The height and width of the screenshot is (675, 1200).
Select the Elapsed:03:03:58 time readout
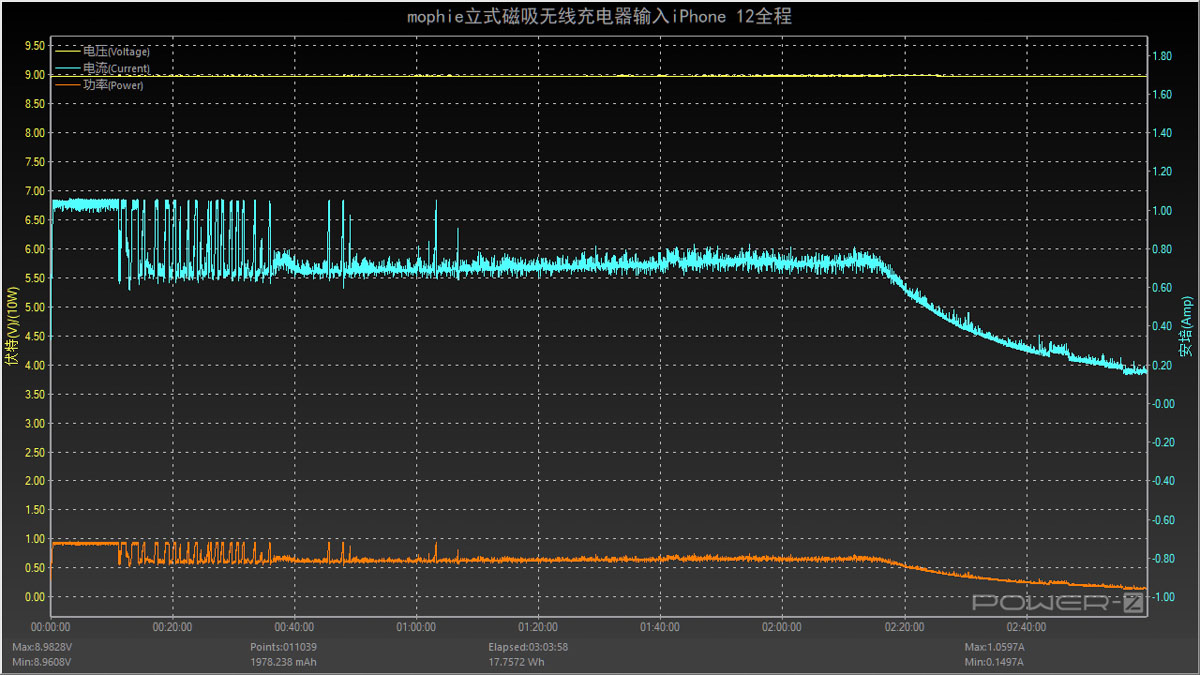[x=528, y=647]
